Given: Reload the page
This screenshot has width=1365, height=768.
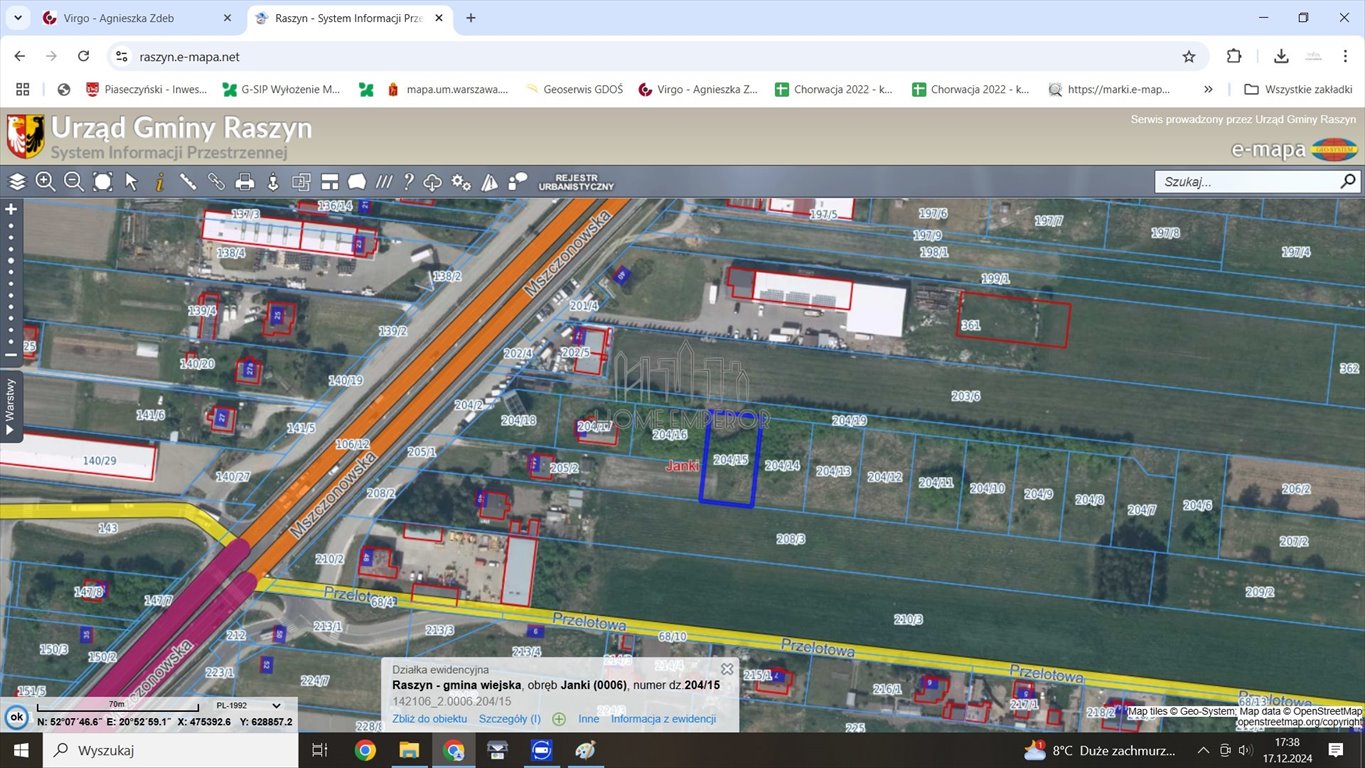Looking at the screenshot, I should tap(84, 57).
